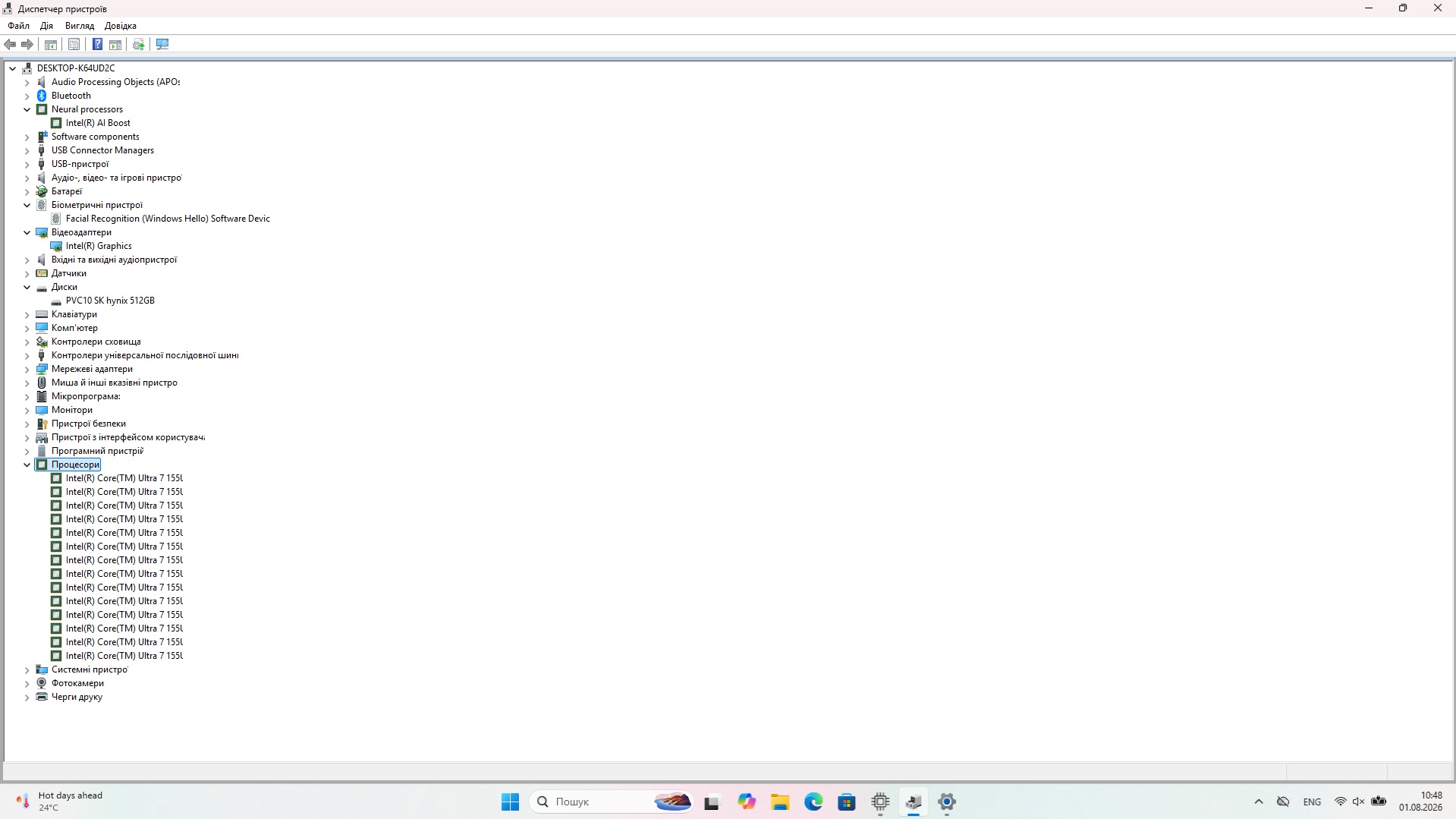Expand the Software components category
The height and width of the screenshot is (819, 1456).
pyautogui.click(x=27, y=137)
